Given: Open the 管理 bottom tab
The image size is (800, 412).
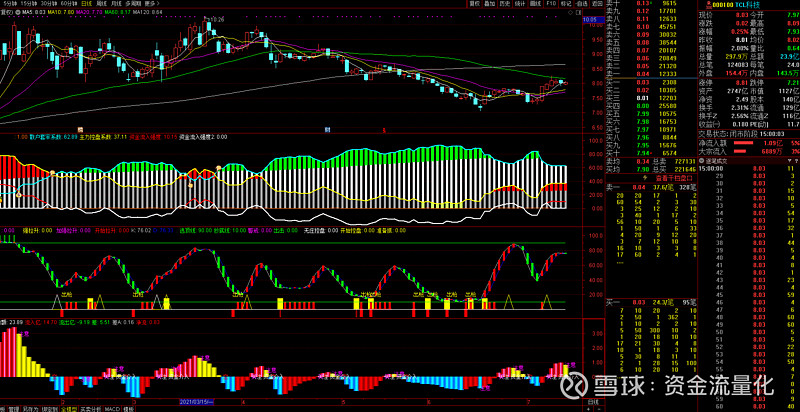Looking at the screenshot, I should click(x=14, y=408).
